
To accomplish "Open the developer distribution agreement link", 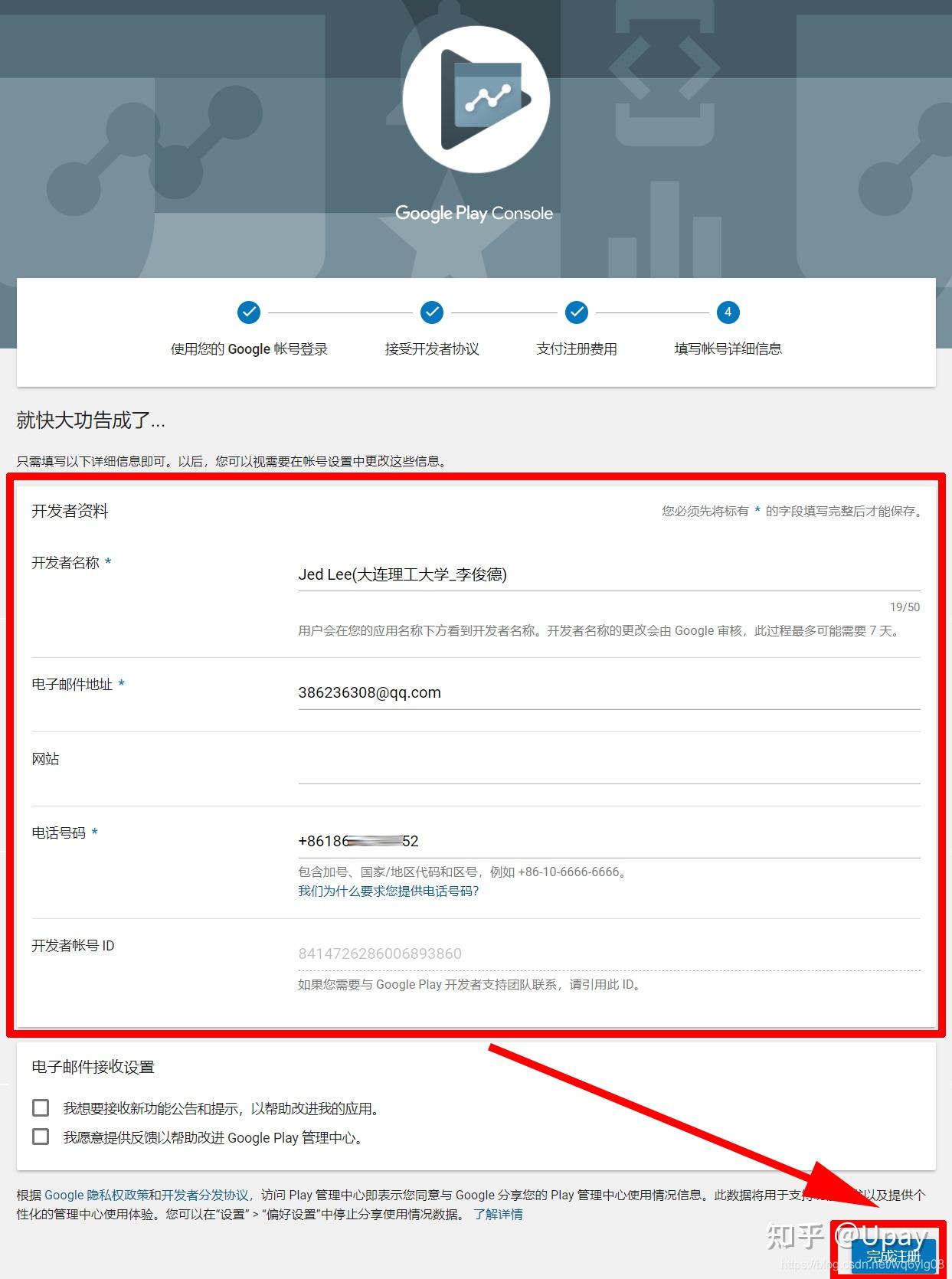I will click(205, 1195).
